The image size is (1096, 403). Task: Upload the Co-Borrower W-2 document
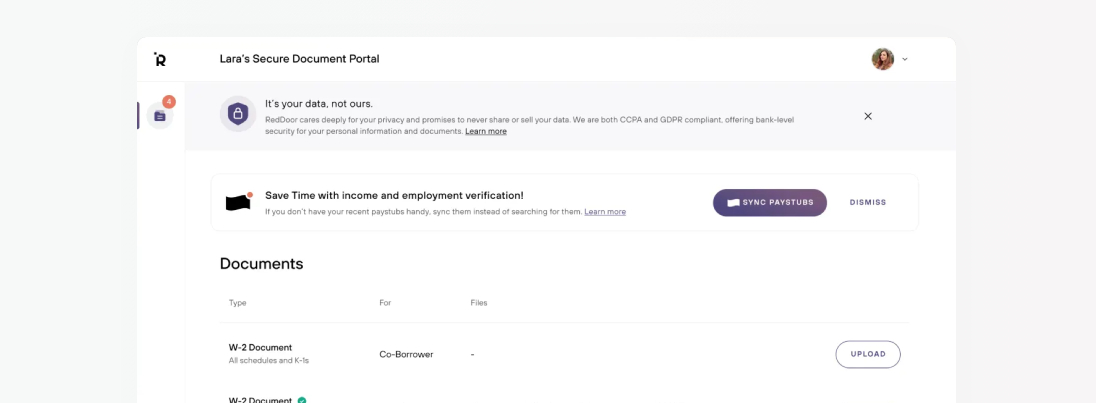tap(868, 354)
